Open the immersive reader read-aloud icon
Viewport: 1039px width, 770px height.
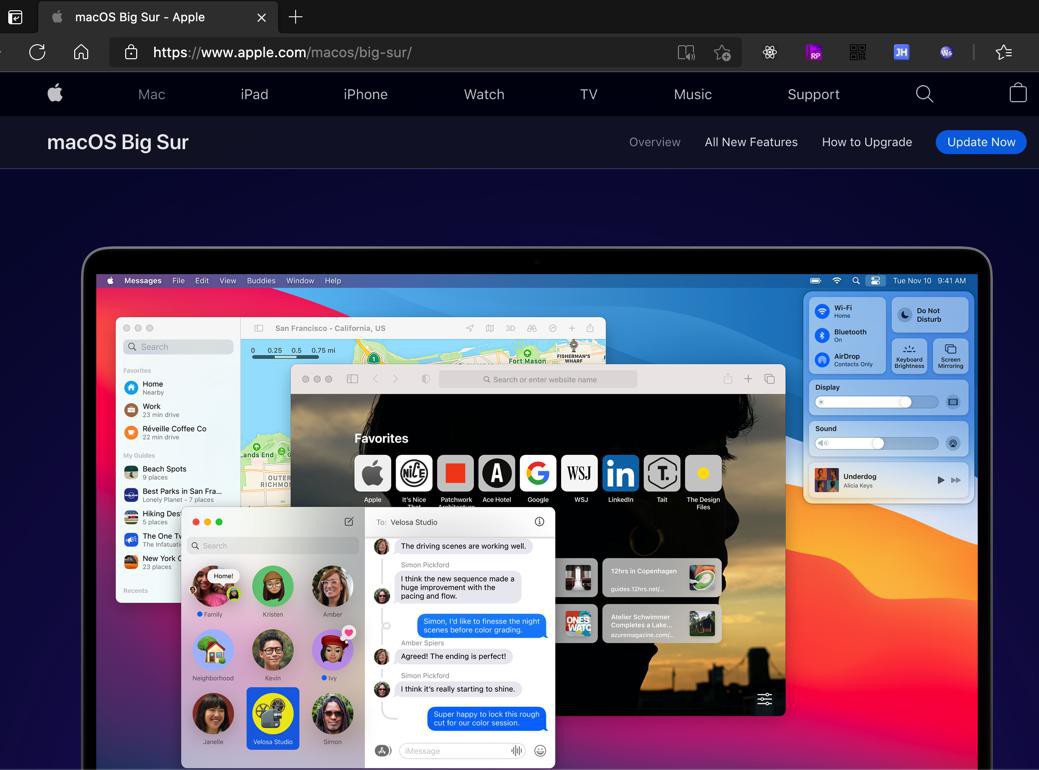point(686,52)
